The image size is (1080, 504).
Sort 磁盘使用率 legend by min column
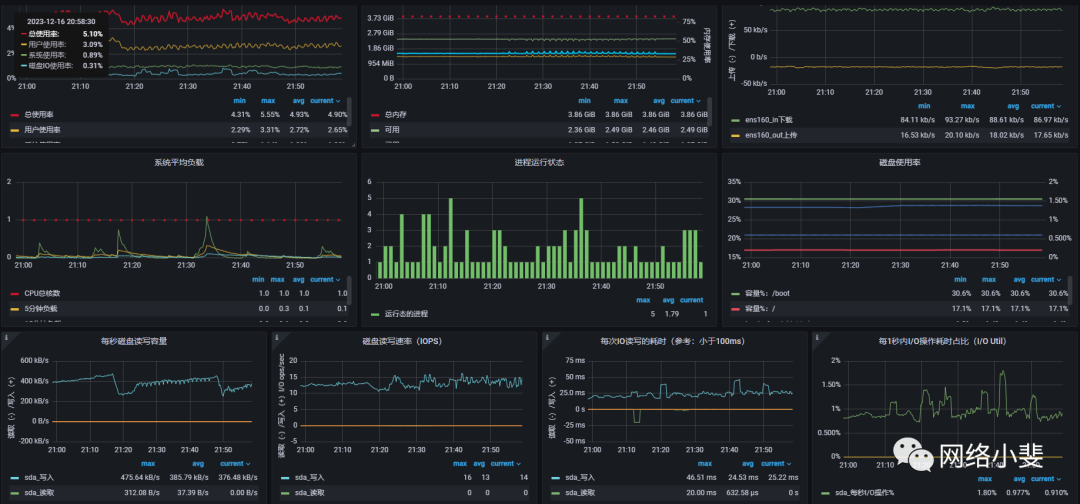[959, 280]
